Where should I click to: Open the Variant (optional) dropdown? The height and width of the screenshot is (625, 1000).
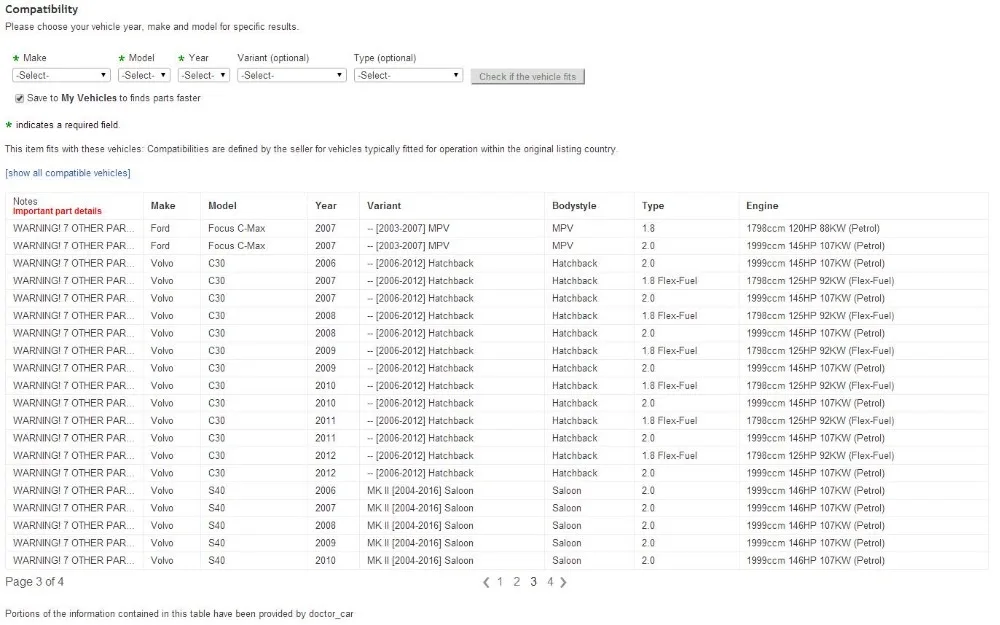[292, 75]
